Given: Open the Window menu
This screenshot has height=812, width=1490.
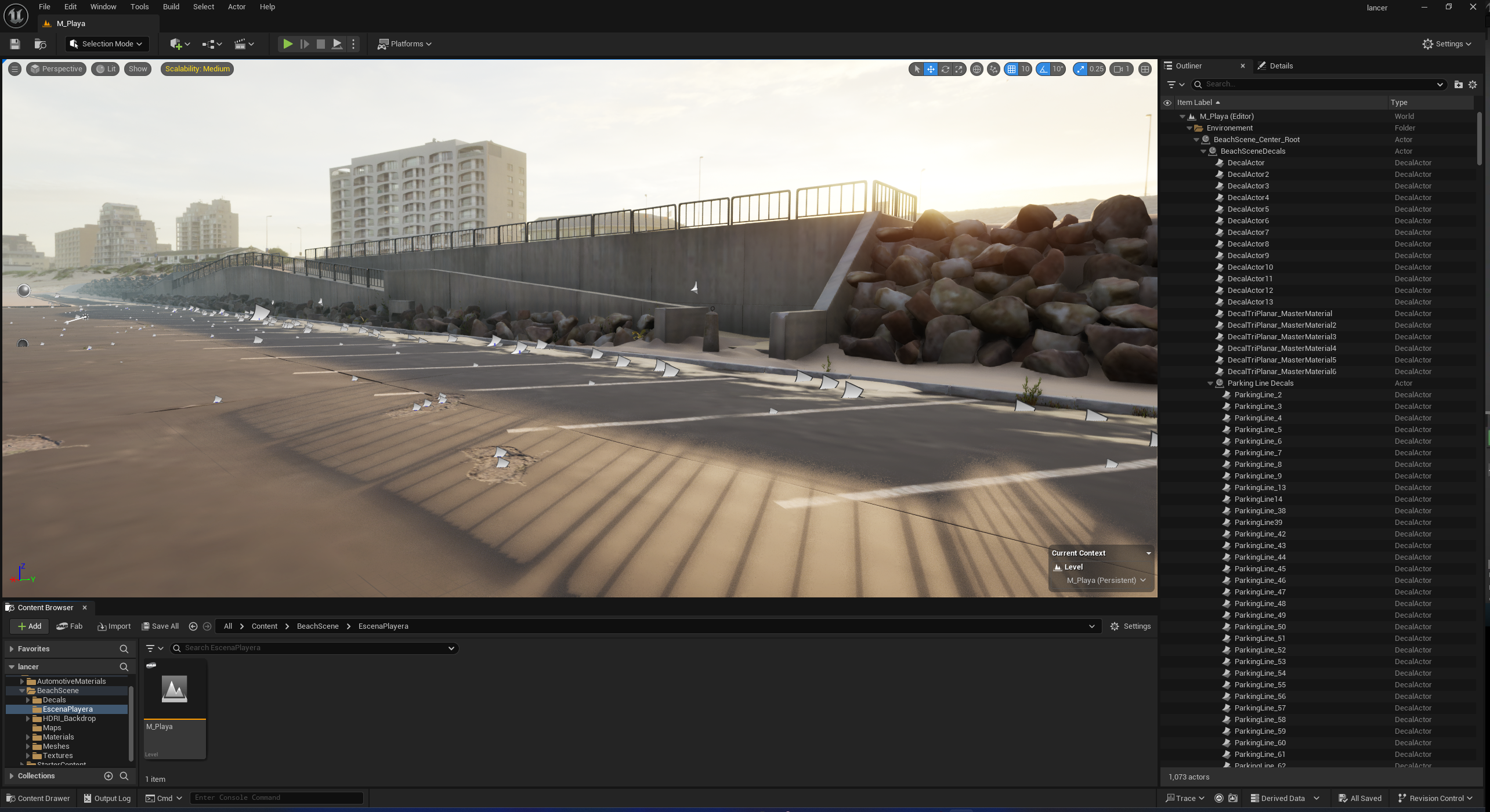Looking at the screenshot, I should (103, 7).
